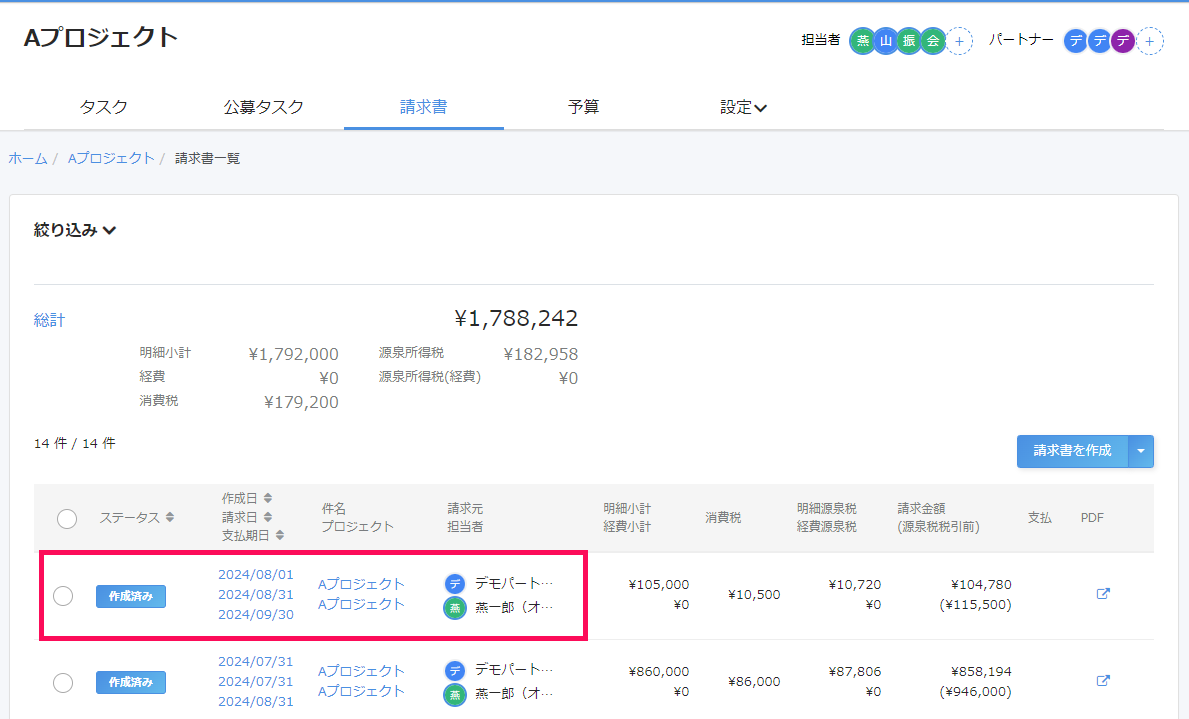Screen dimensions: 1189x719
Task: Click 作成済み badge in the ¥860,000 row
Action: pos(130,683)
